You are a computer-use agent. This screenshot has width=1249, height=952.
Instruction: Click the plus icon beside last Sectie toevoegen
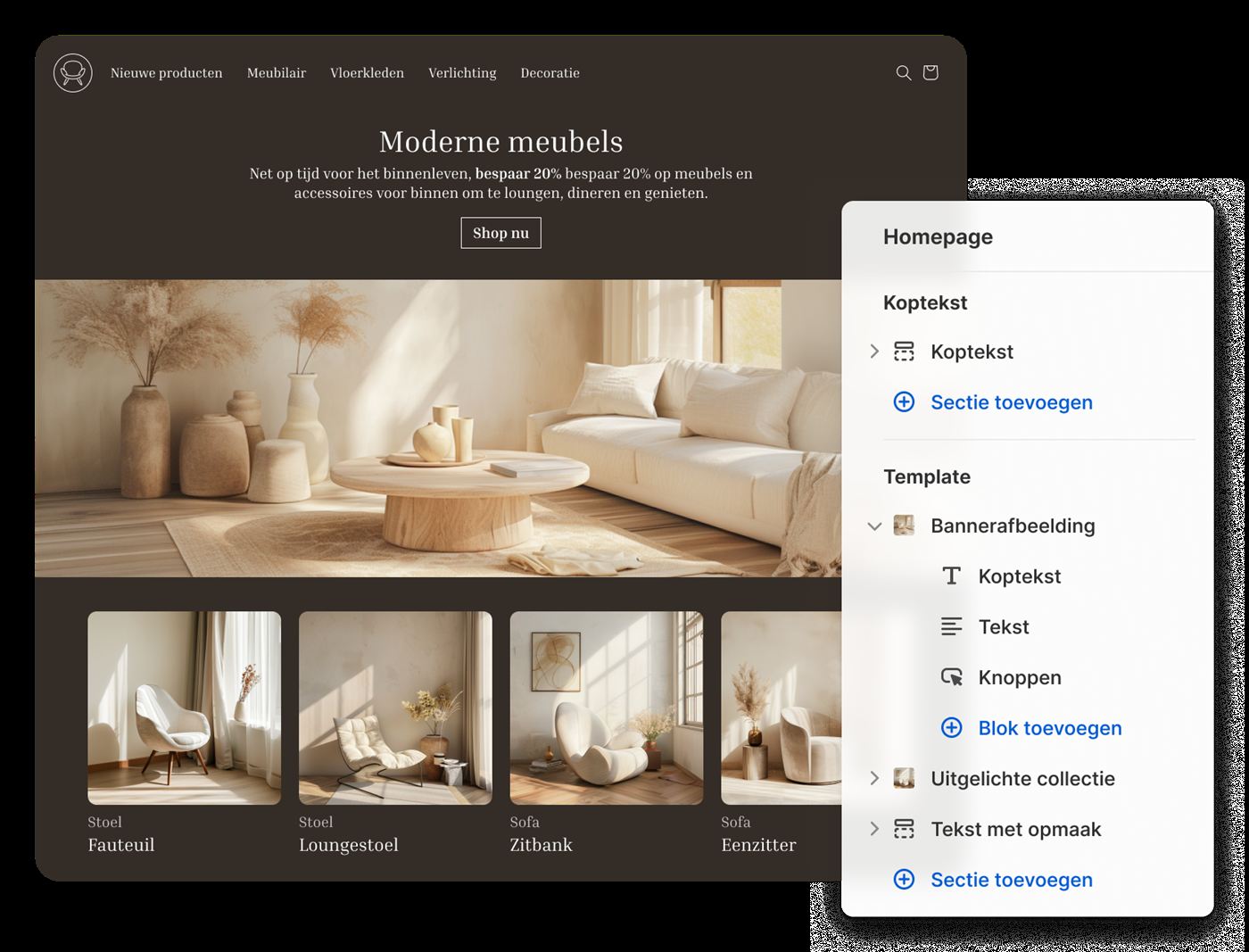(904, 880)
